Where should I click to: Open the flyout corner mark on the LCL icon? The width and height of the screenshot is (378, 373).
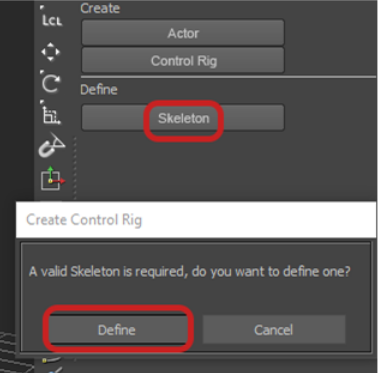click(42, 7)
